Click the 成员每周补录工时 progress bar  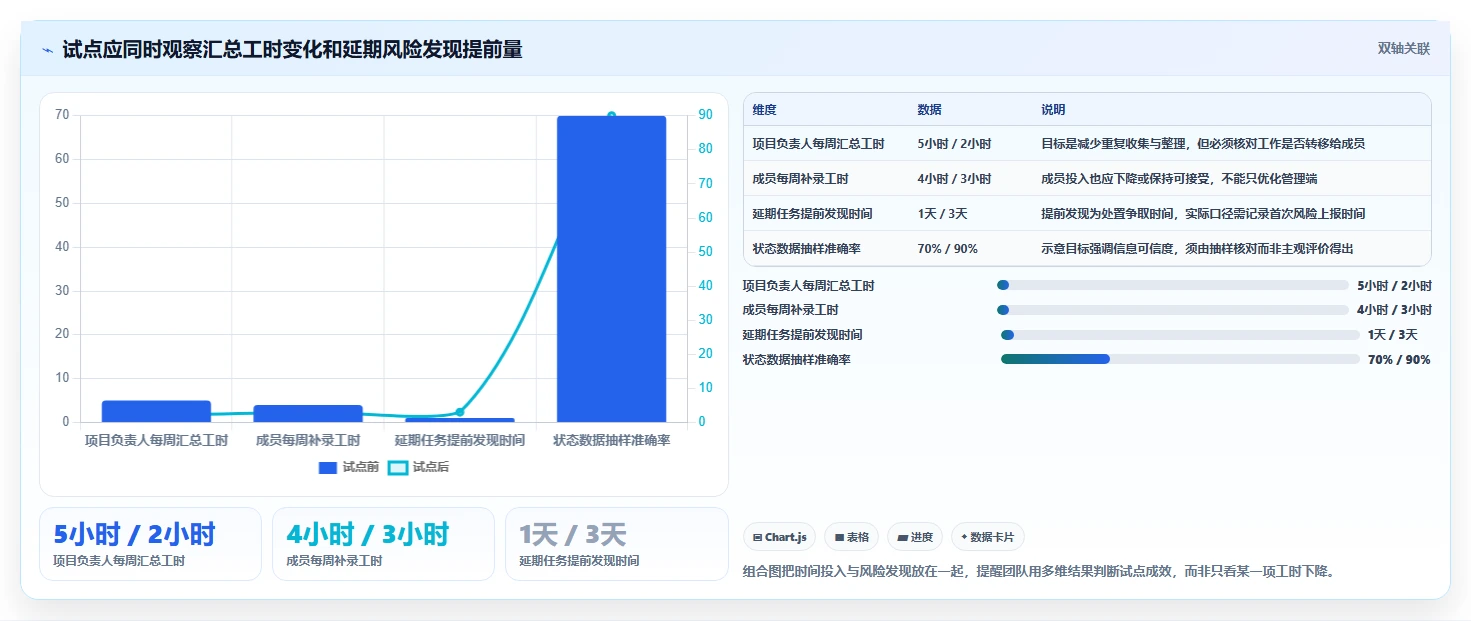[x=1173, y=310]
